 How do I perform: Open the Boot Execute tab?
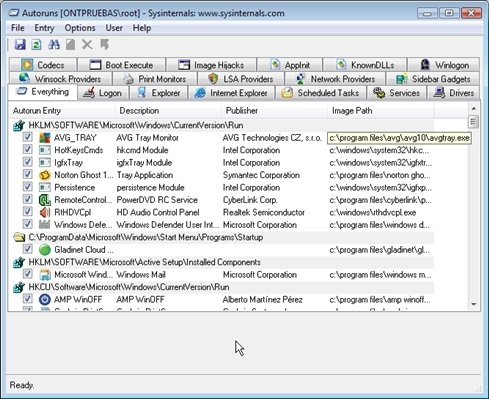[x=122, y=65]
